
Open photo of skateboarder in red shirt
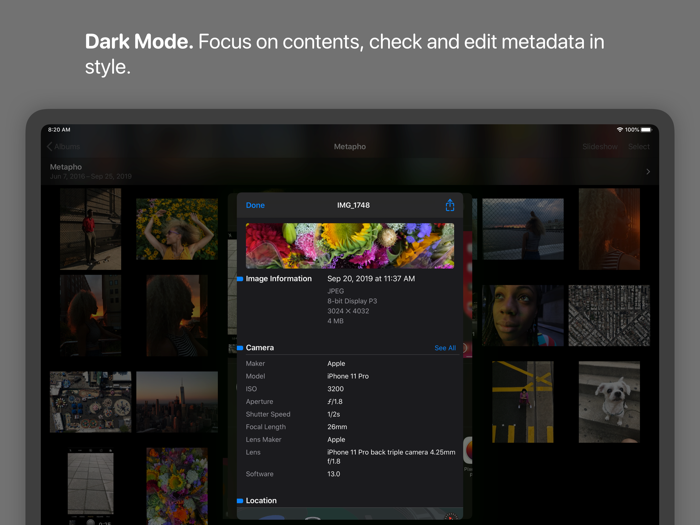(91, 229)
